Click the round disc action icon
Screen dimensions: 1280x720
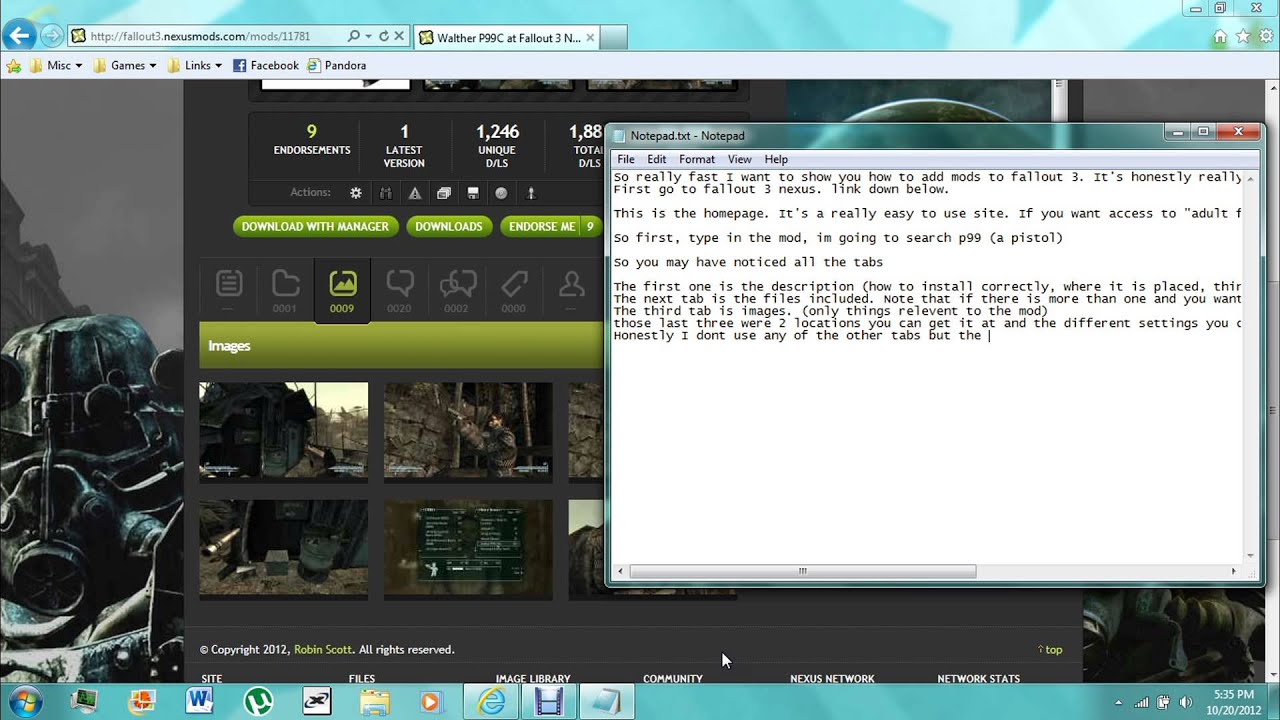pos(502,193)
